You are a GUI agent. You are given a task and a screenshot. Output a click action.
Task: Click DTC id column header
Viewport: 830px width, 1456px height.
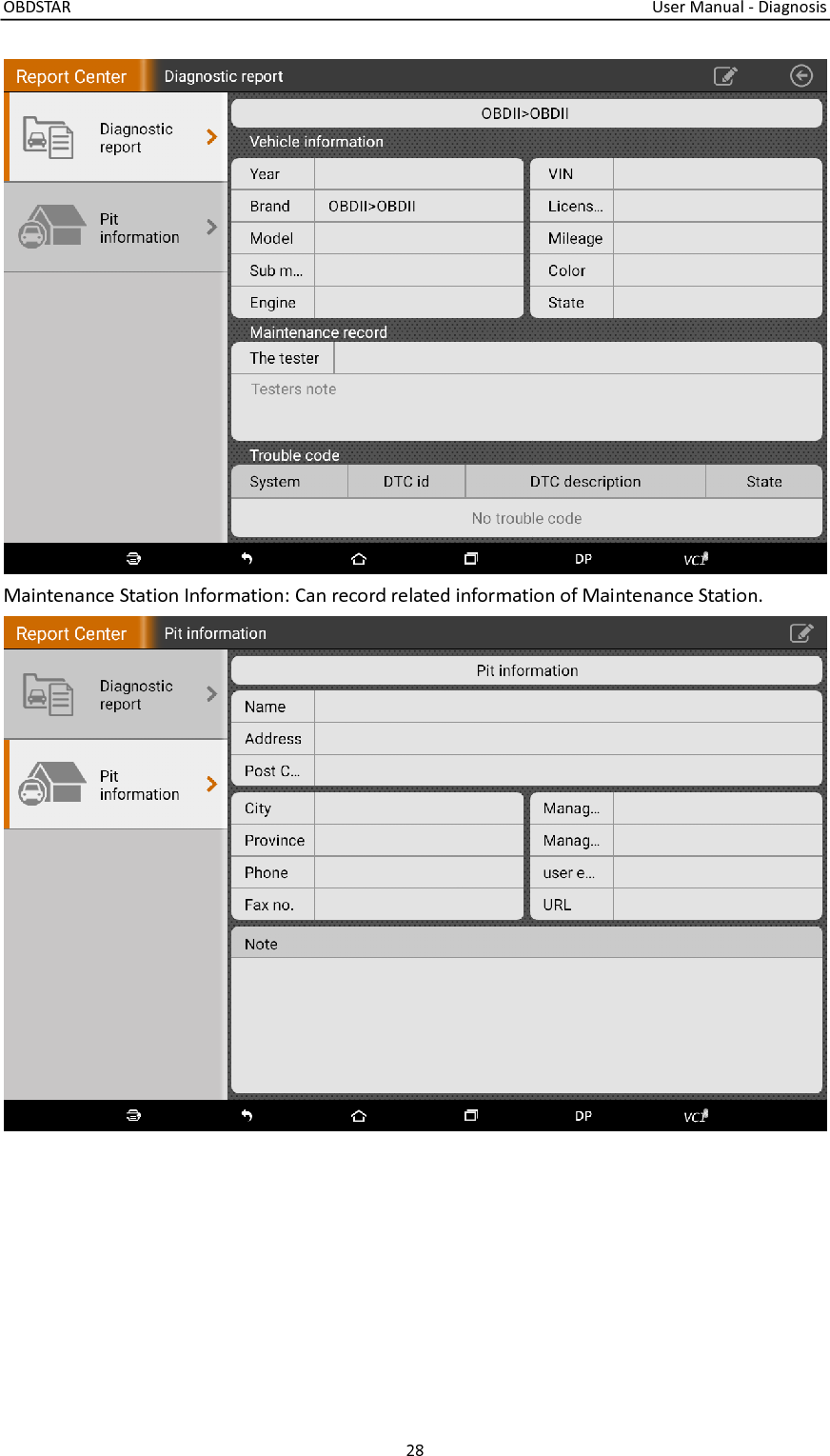406,482
